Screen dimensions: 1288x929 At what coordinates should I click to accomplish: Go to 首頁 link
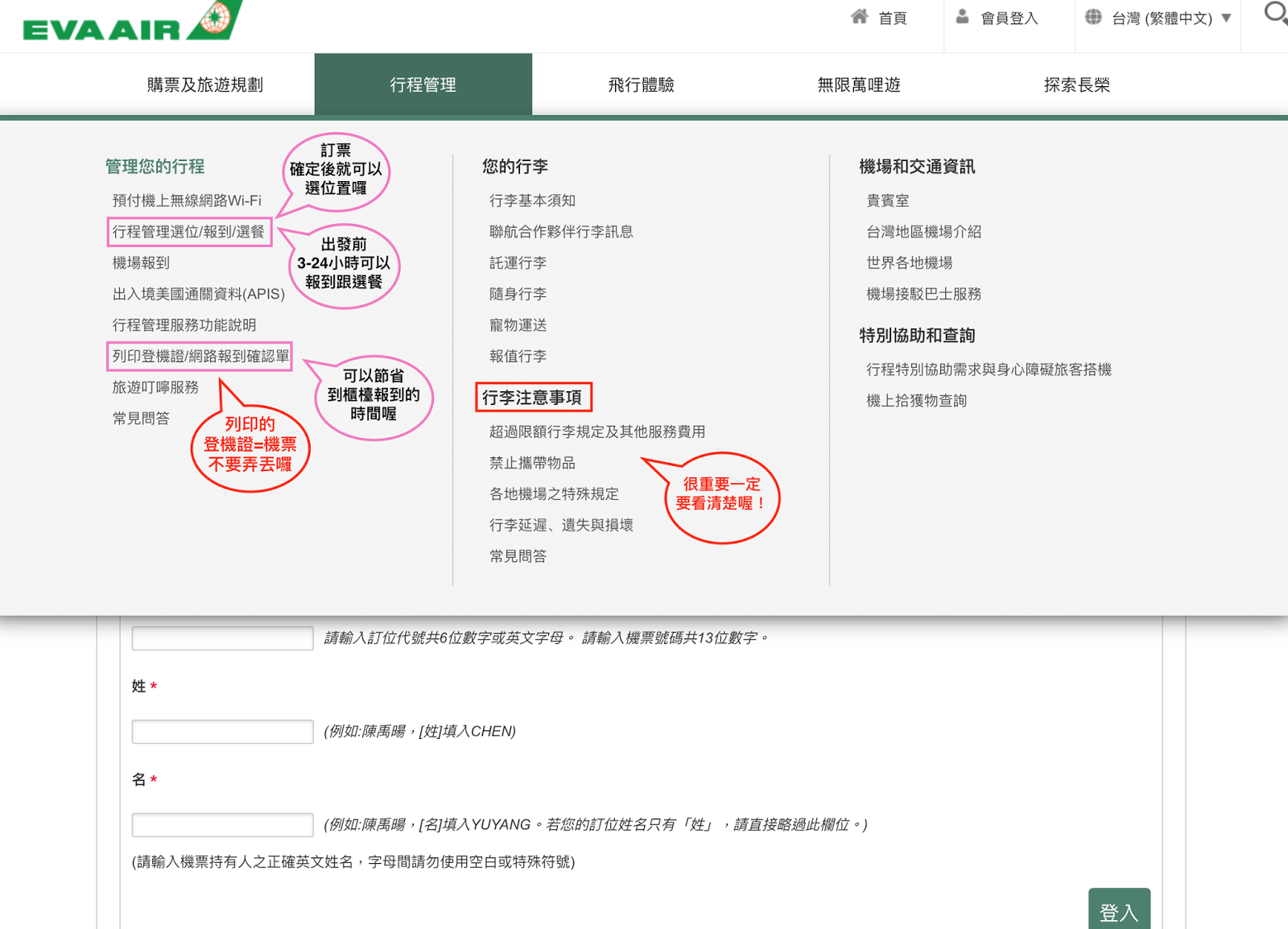click(893, 19)
